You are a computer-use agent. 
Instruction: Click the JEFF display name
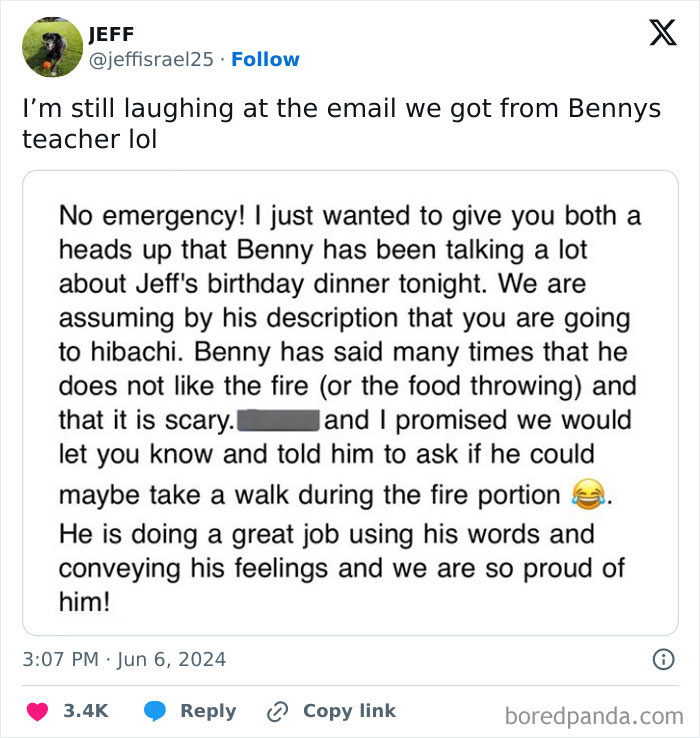tap(112, 36)
